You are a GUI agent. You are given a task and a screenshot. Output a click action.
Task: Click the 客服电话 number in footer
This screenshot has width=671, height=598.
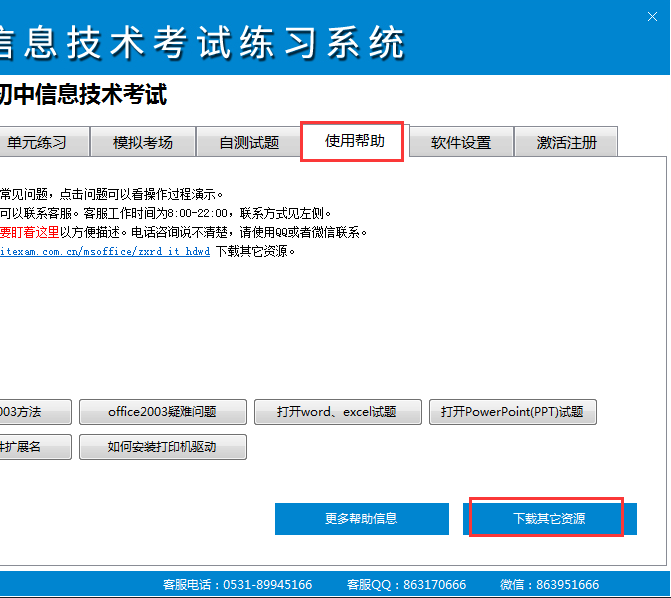[x=267, y=585]
